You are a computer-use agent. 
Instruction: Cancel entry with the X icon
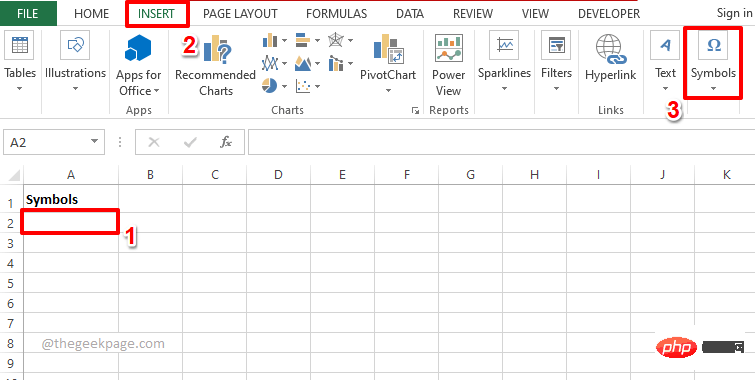coord(154,142)
